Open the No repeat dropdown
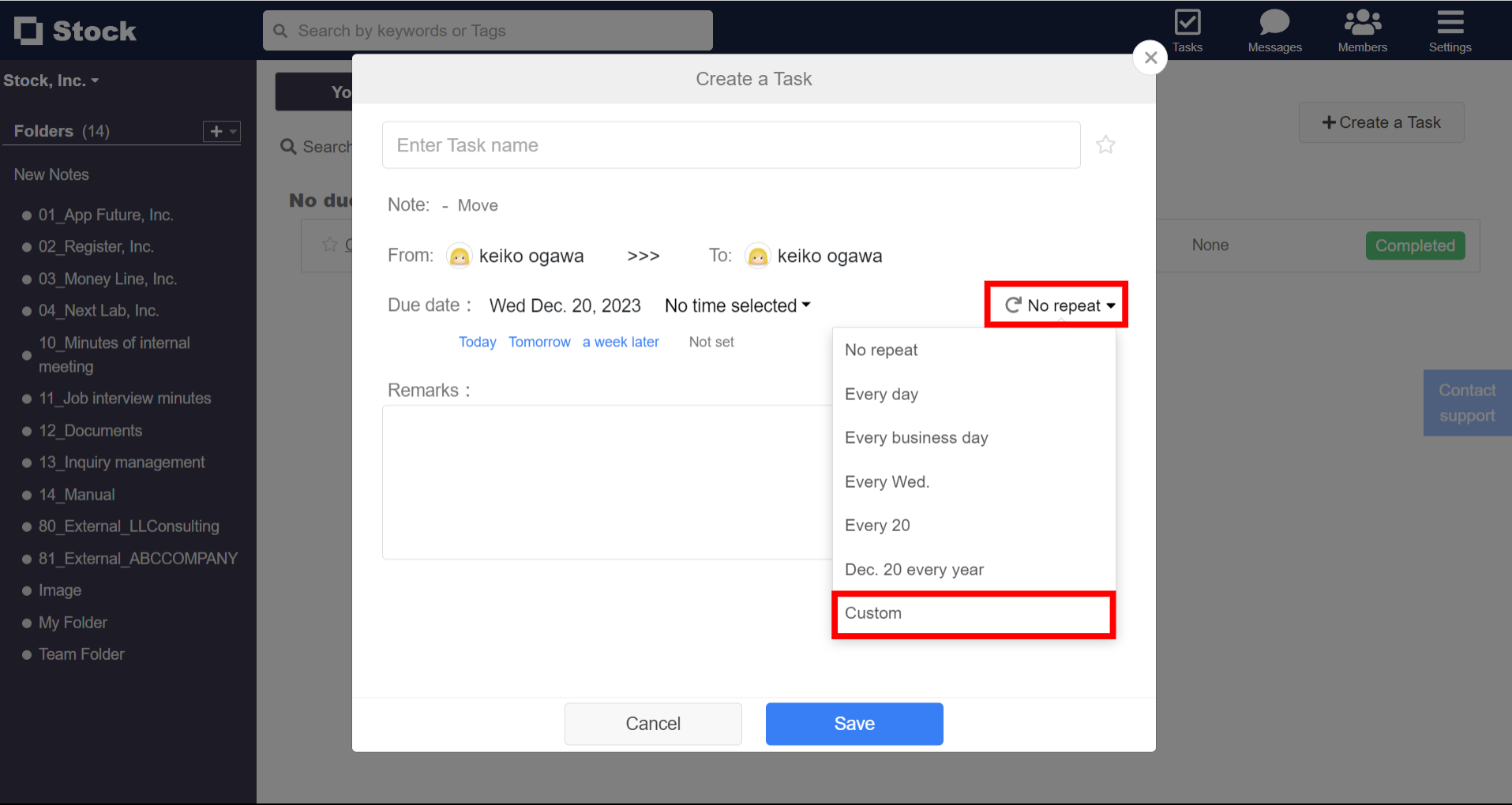The width and height of the screenshot is (1512, 805). pyautogui.click(x=1064, y=305)
